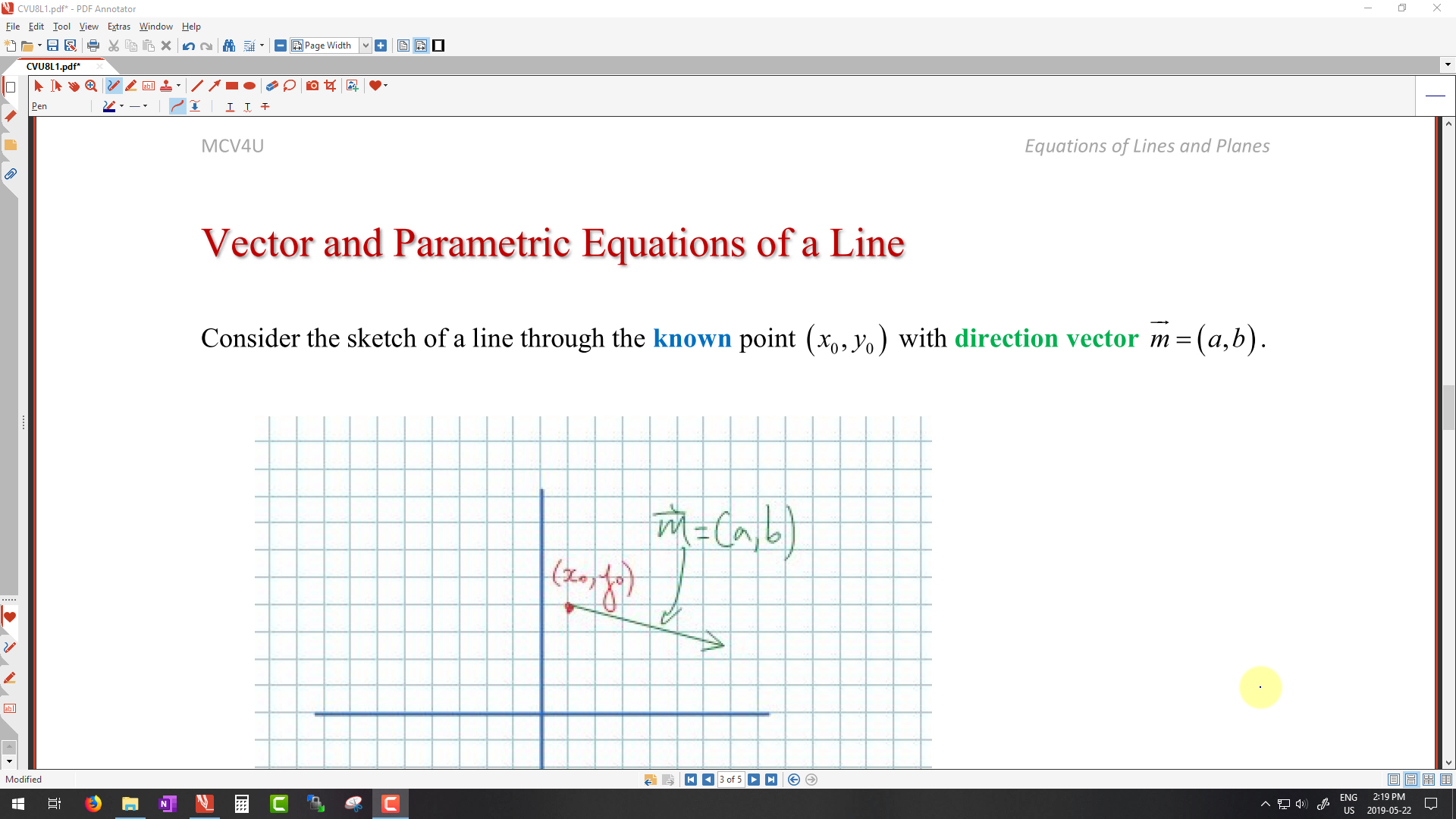Screen dimensions: 1456x819
Task: Select the Eraser tool
Action: [x=271, y=86]
